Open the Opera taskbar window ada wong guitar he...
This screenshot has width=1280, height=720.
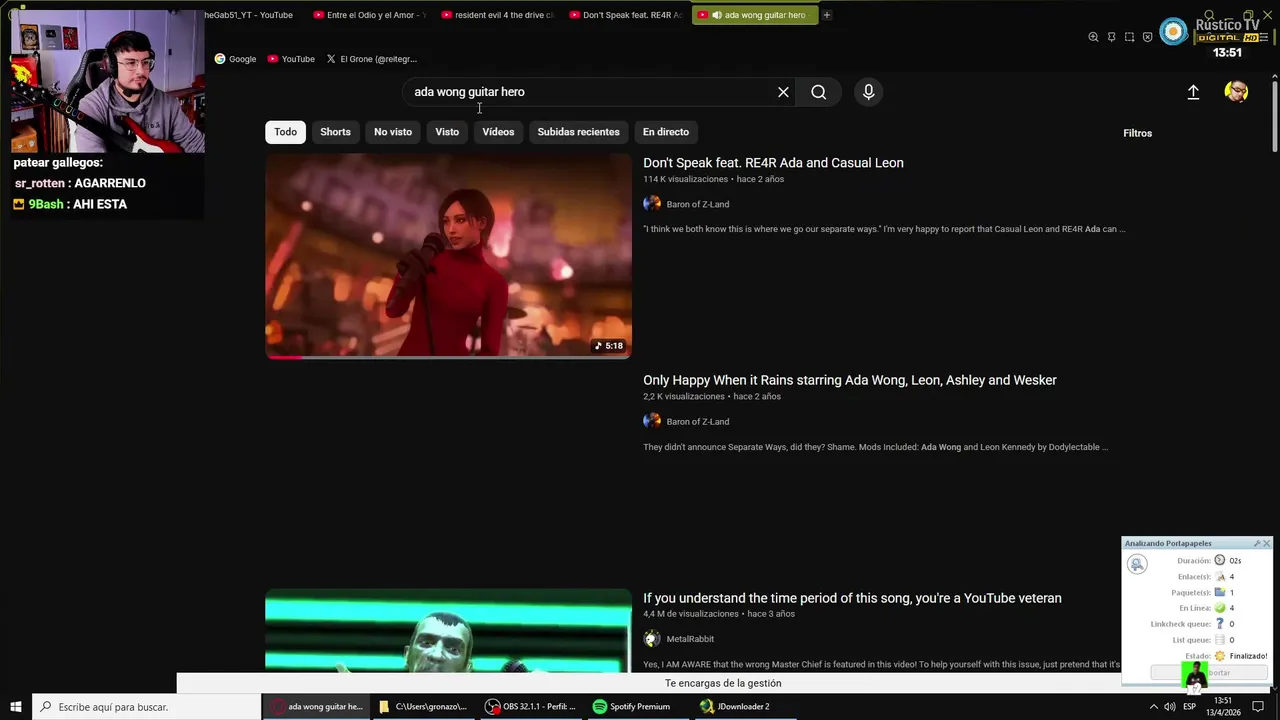[x=316, y=707]
